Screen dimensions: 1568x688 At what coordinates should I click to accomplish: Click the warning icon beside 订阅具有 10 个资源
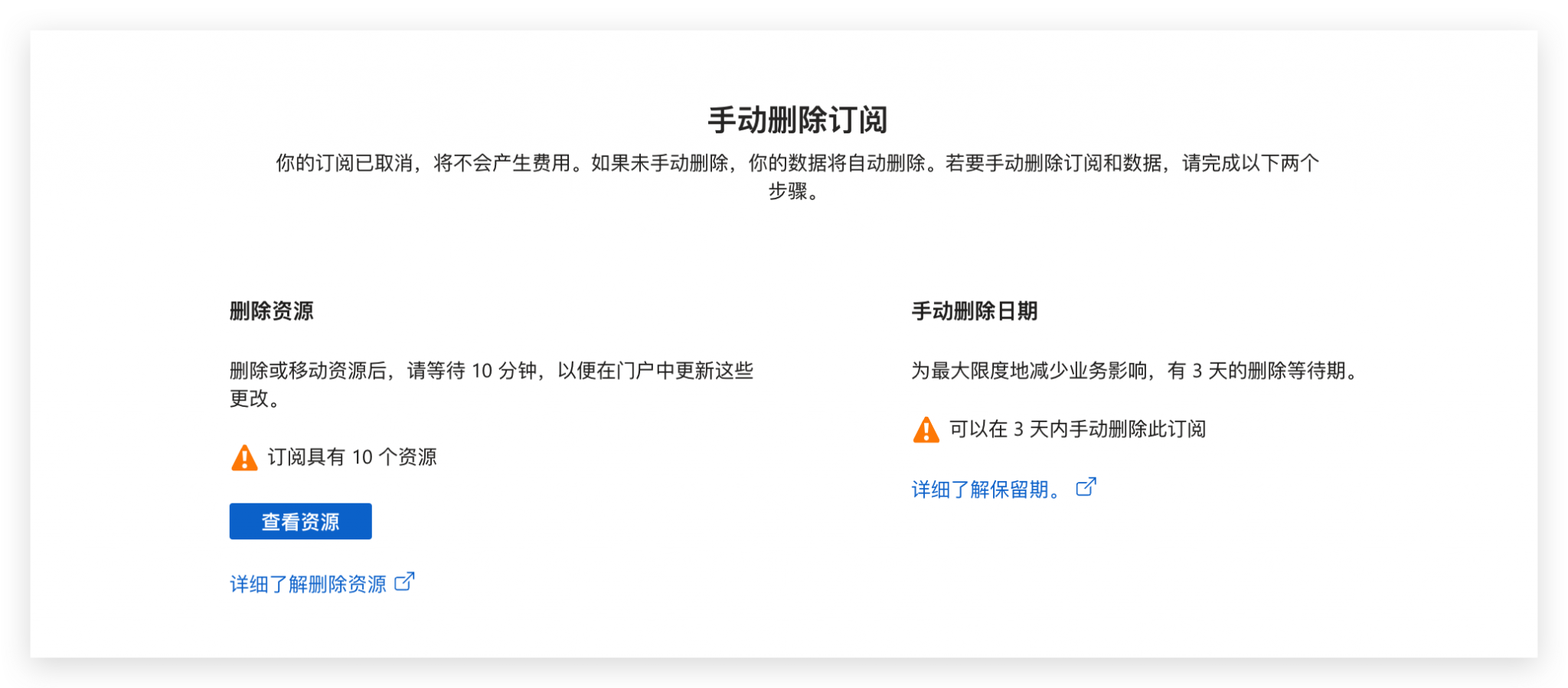click(244, 457)
